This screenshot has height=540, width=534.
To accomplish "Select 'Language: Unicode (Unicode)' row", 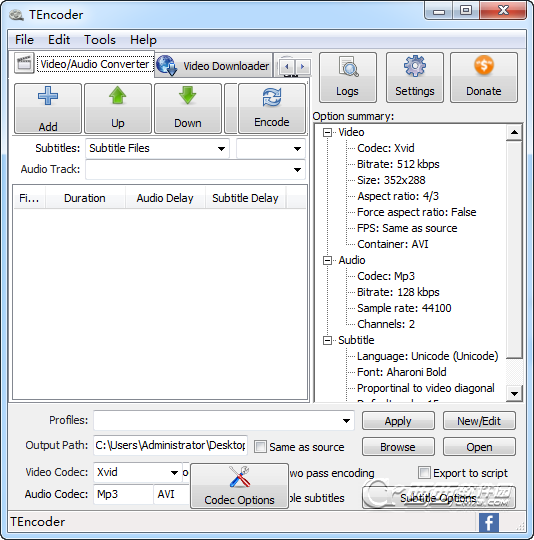I will (428, 356).
